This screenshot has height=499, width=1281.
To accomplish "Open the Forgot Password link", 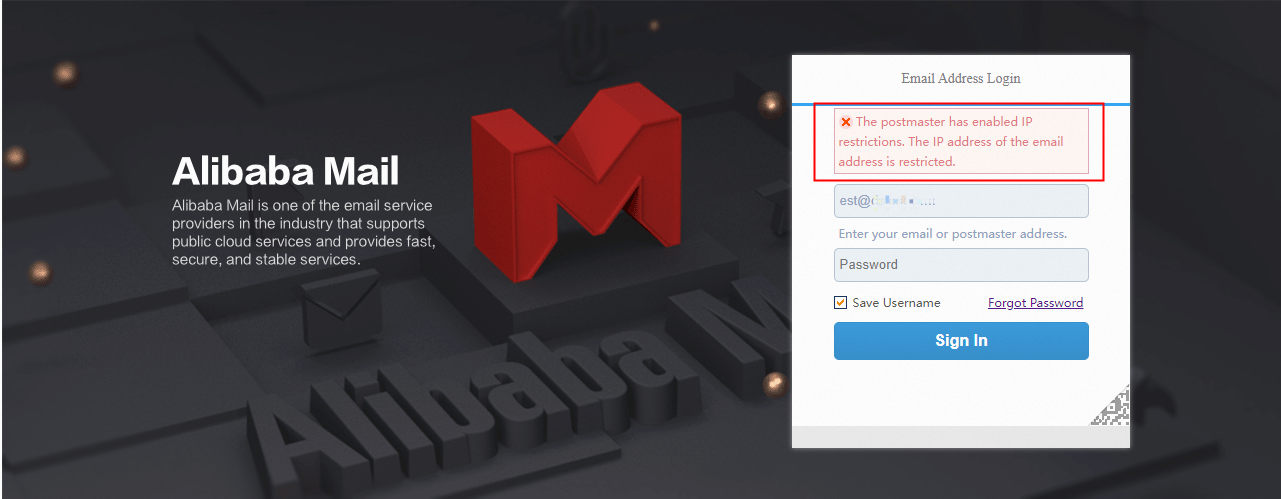I will pos(1035,303).
